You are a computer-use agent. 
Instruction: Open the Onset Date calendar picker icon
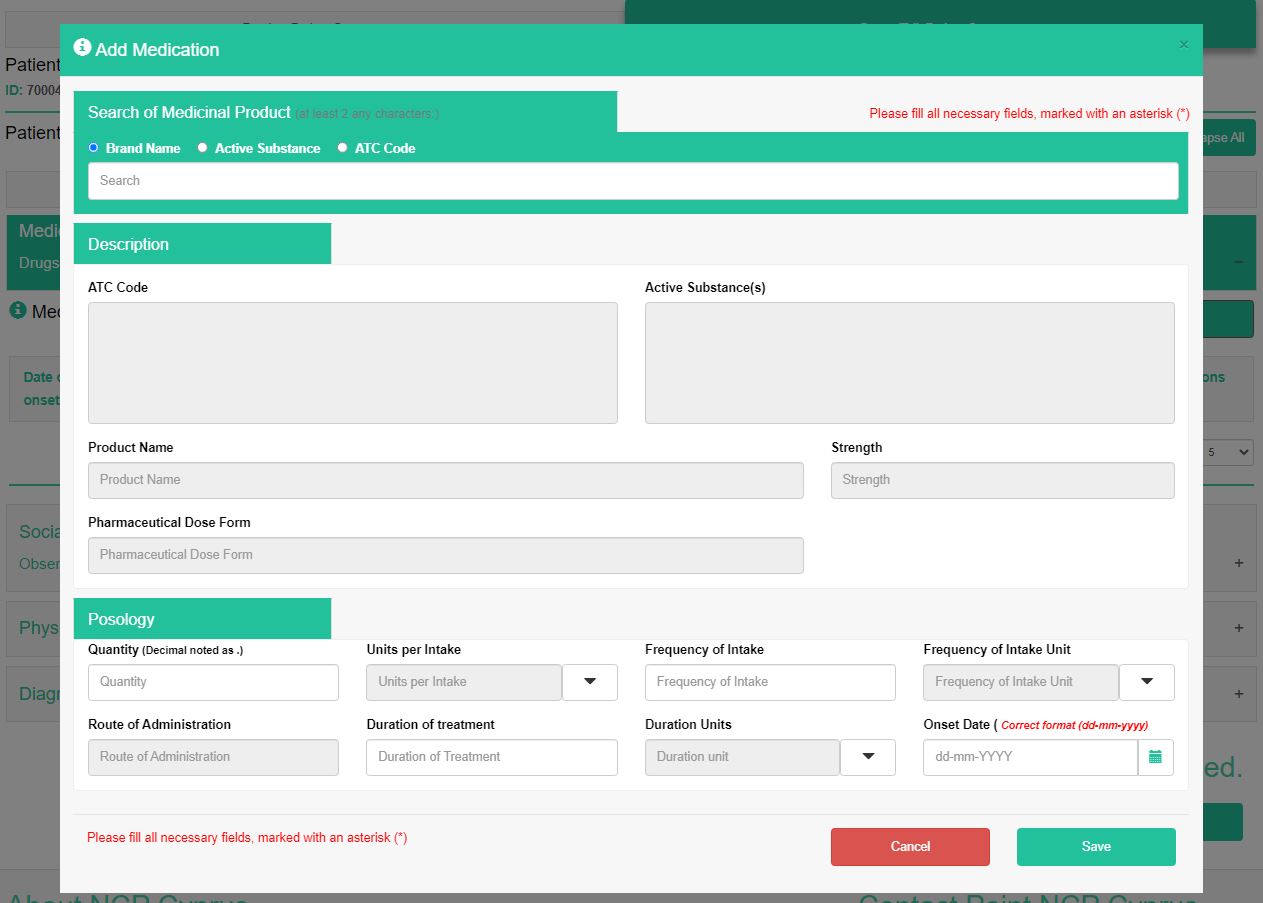[1155, 757]
